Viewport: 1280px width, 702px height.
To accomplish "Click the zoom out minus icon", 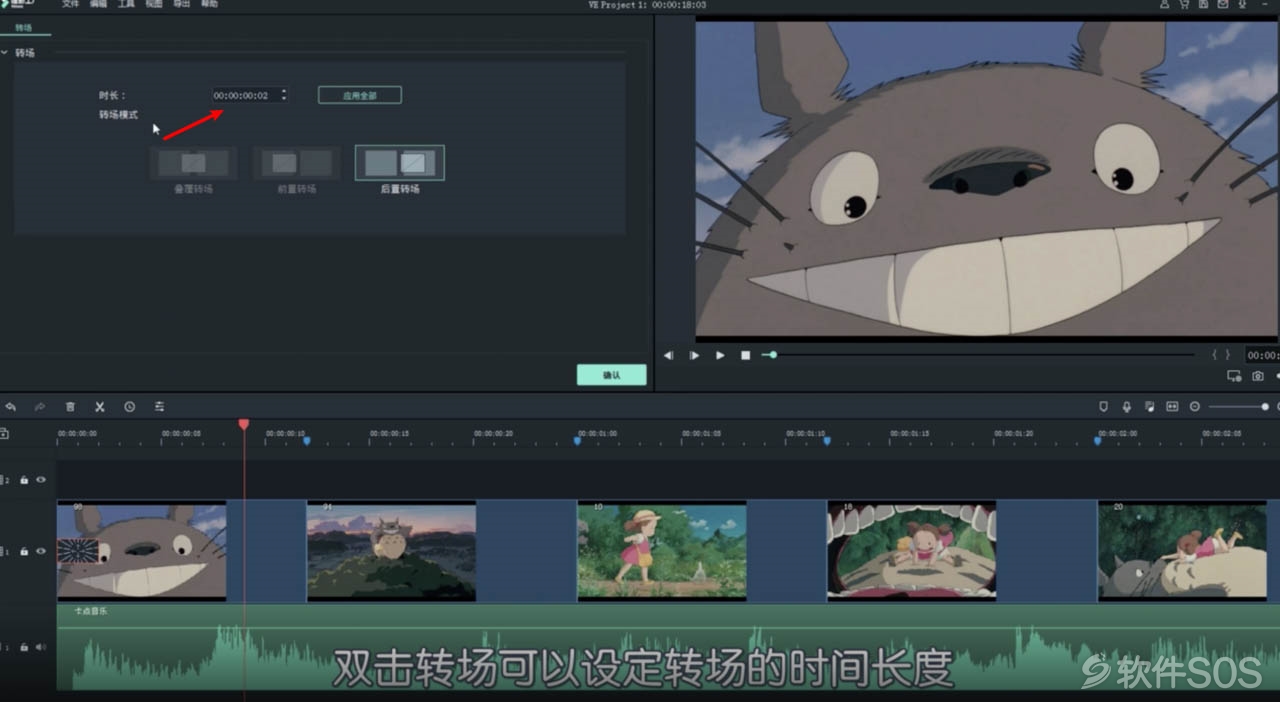I will click(x=1194, y=407).
